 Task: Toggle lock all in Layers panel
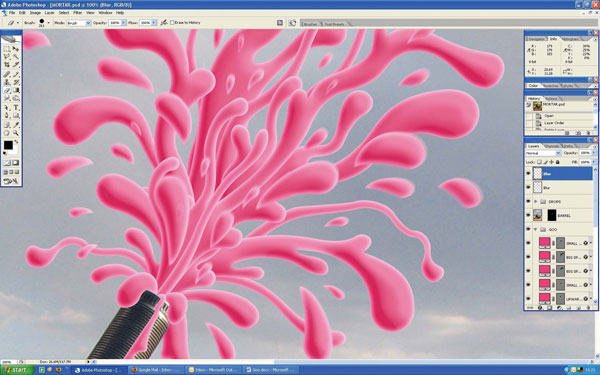[x=558, y=162]
